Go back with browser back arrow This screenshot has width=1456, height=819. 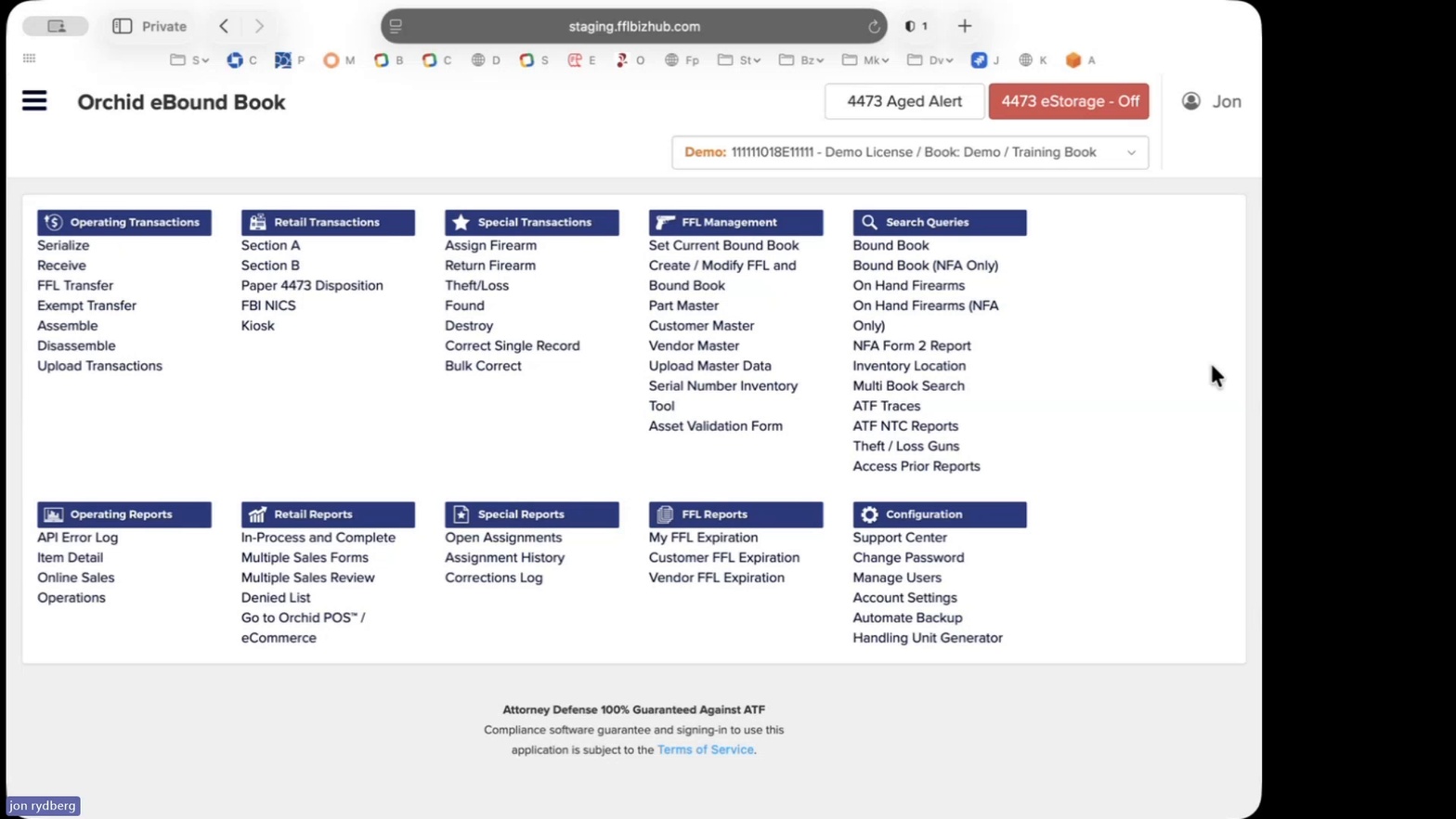pyautogui.click(x=224, y=26)
